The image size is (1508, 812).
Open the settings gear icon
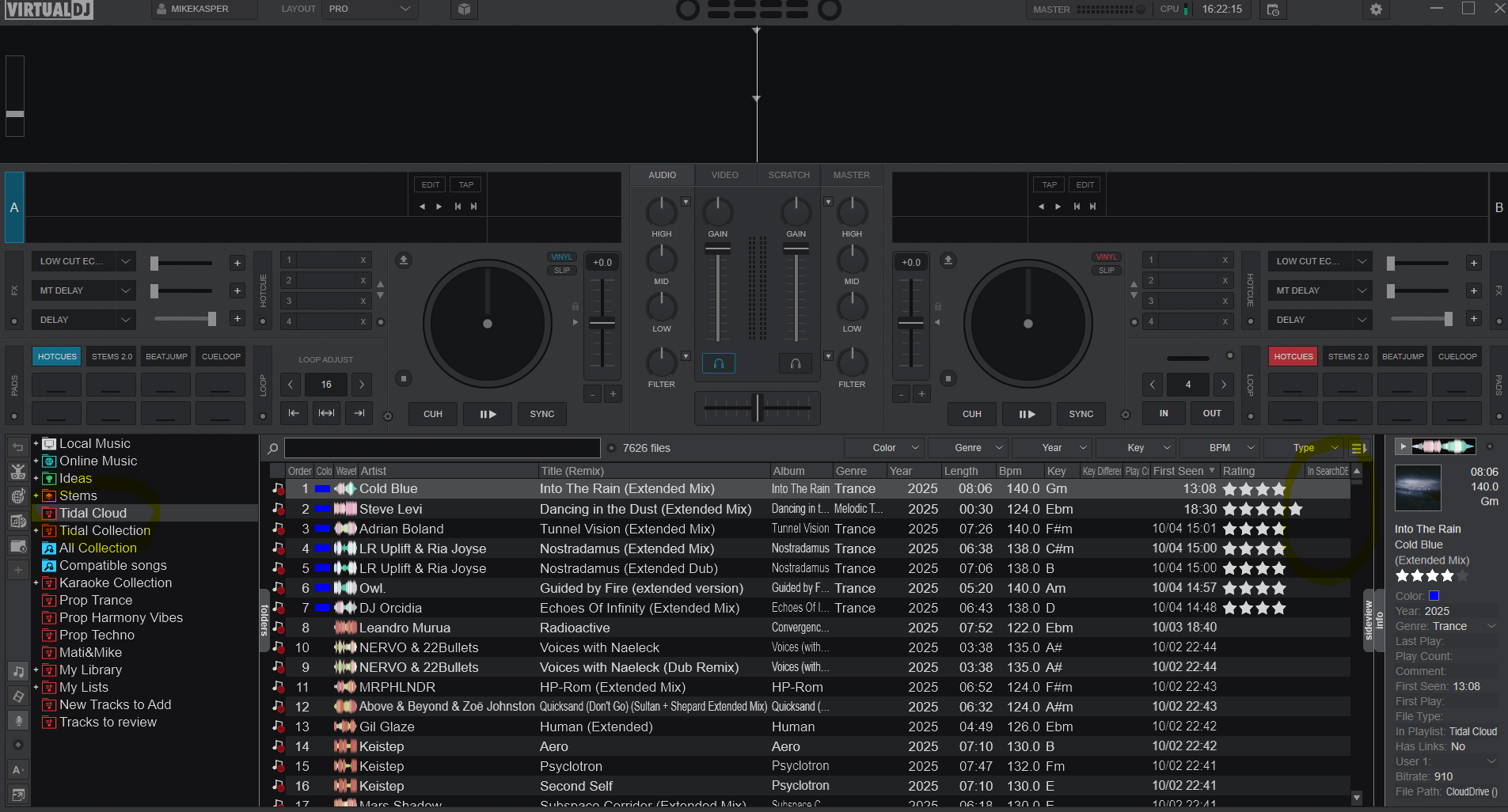tap(1376, 9)
